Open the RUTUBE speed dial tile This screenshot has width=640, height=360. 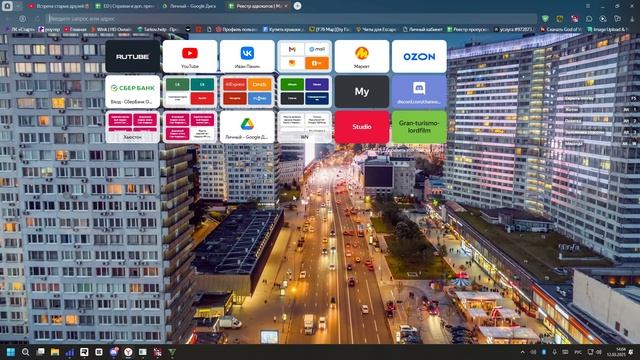pos(133,56)
